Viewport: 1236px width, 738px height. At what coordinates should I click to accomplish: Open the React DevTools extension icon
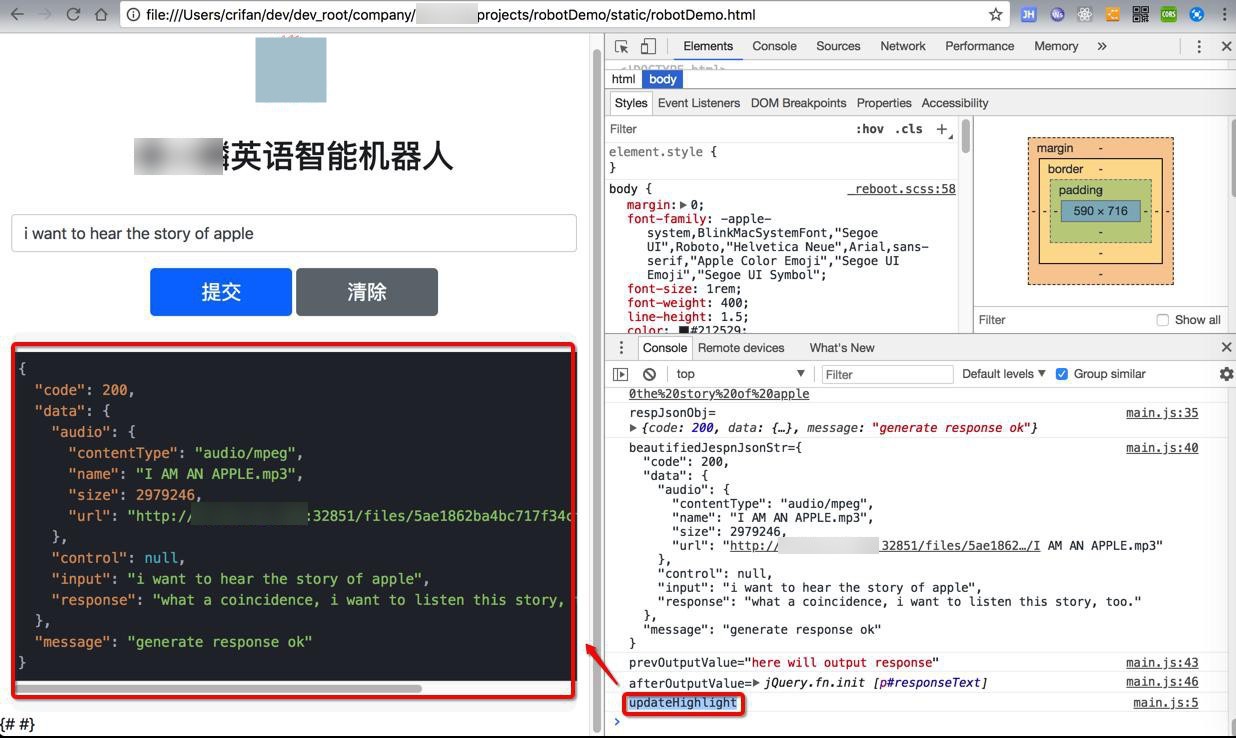point(1085,15)
